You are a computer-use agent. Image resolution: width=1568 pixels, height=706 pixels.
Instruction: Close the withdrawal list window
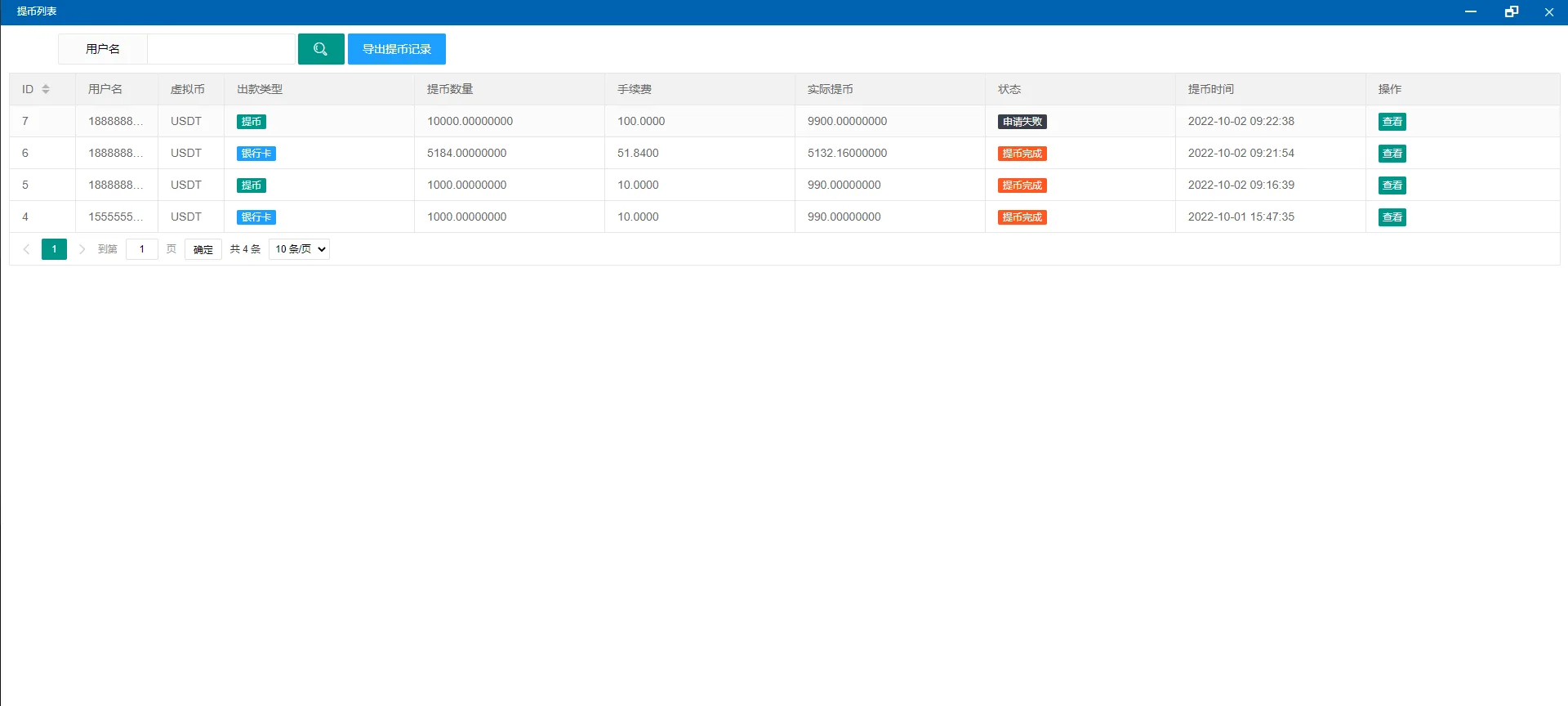click(1548, 11)
